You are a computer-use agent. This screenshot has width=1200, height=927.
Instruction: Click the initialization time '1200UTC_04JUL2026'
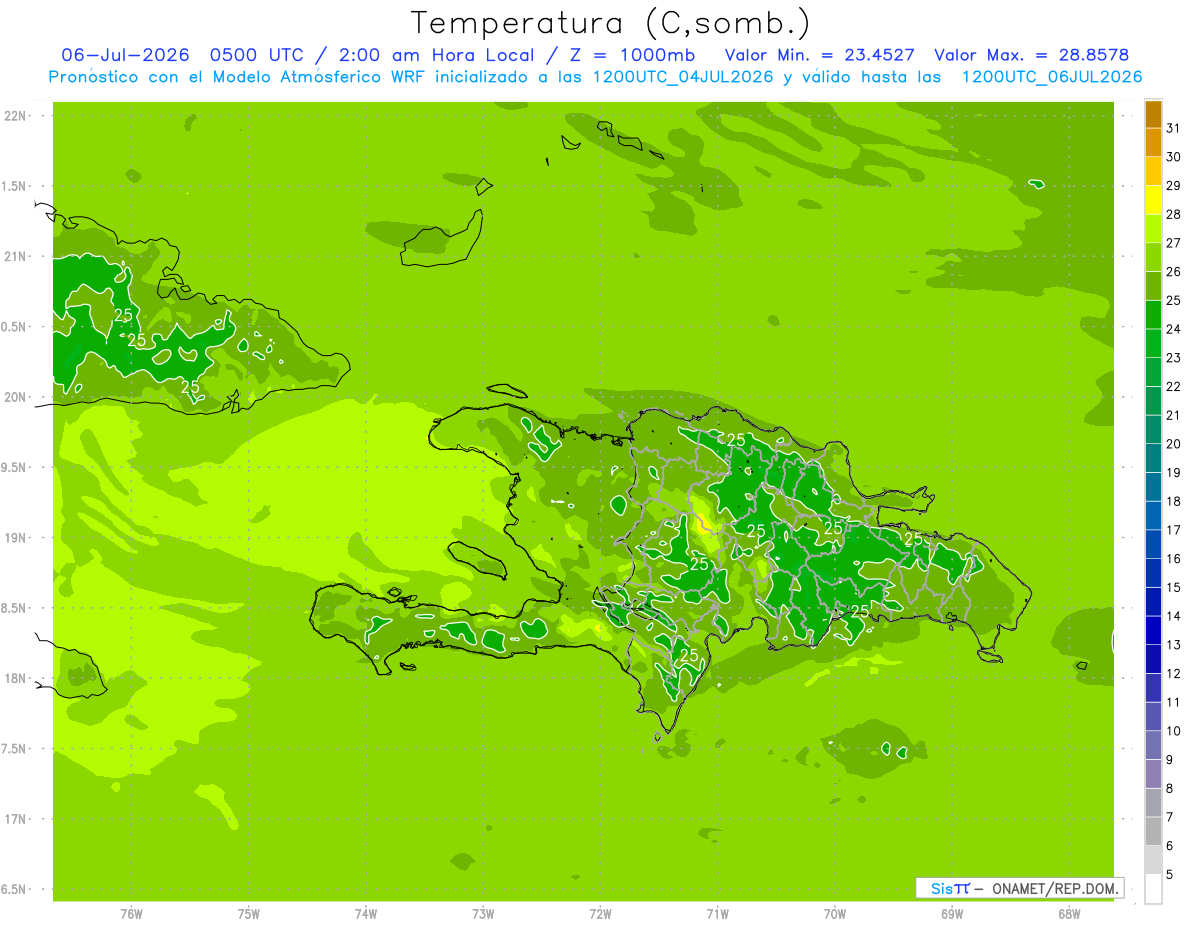click(683, 77)
